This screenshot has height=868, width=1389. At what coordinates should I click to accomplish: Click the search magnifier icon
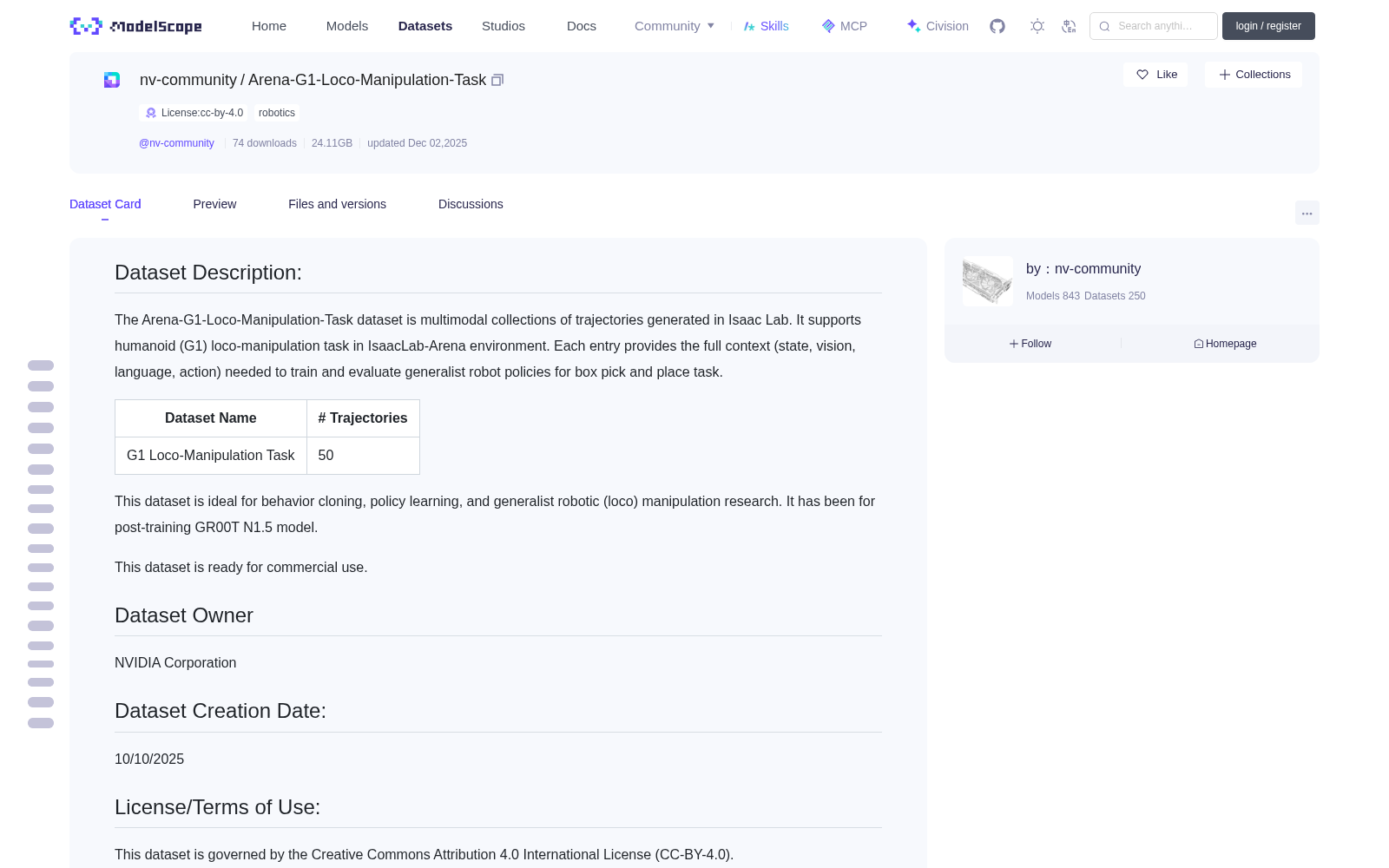click(1104, 26)
